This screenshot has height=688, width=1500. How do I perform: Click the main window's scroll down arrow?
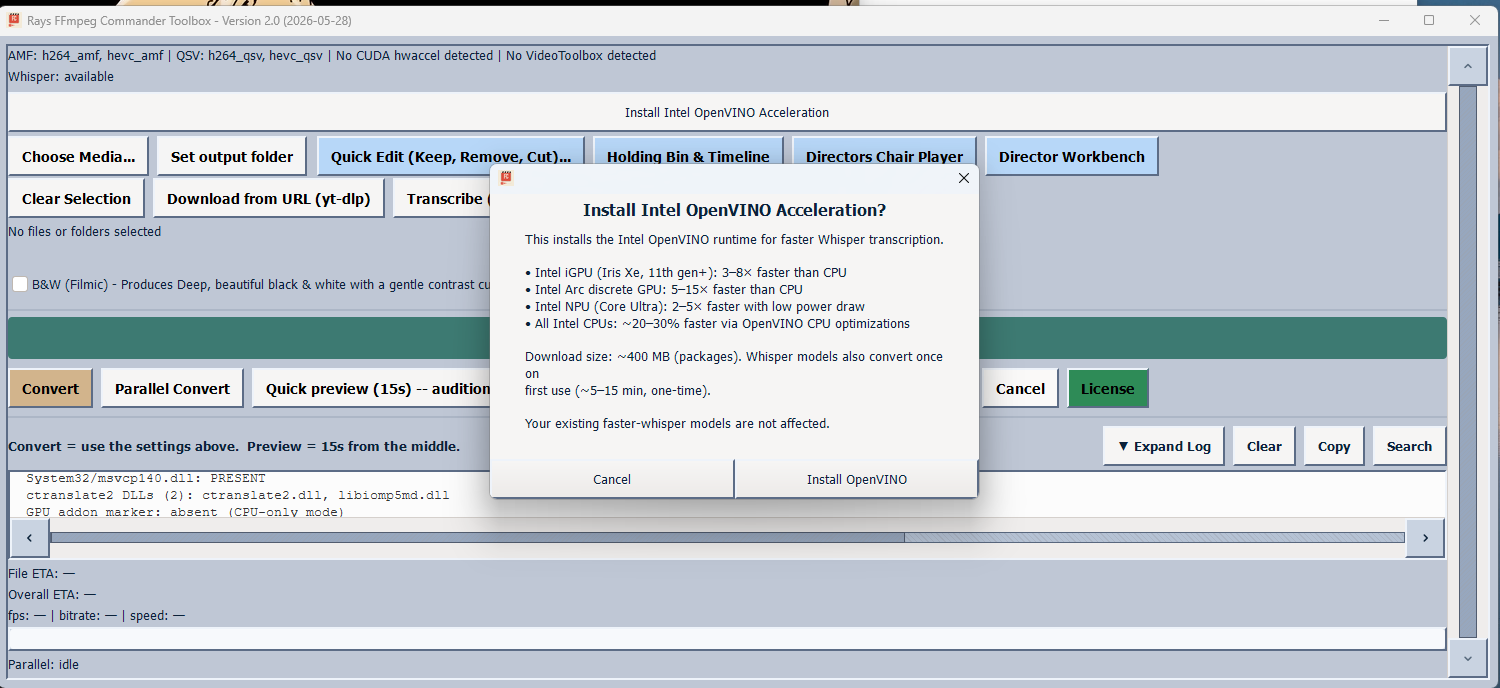1467,658
